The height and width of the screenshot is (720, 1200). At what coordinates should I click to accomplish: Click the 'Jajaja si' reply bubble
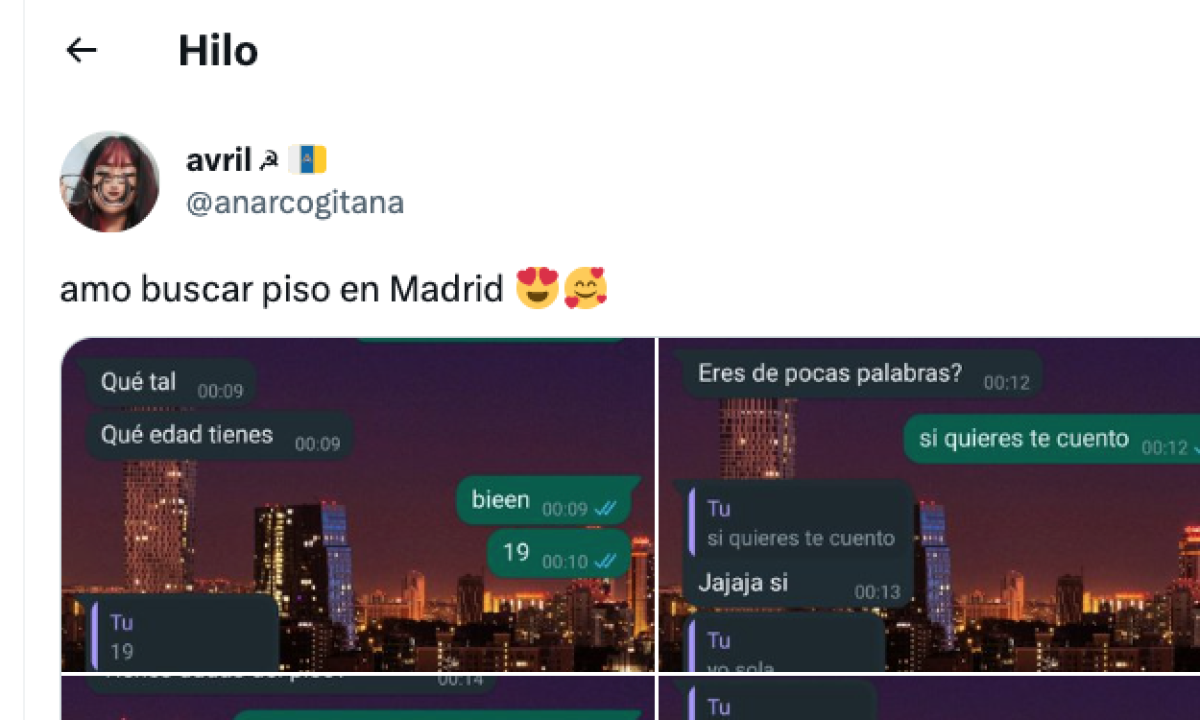797,545
